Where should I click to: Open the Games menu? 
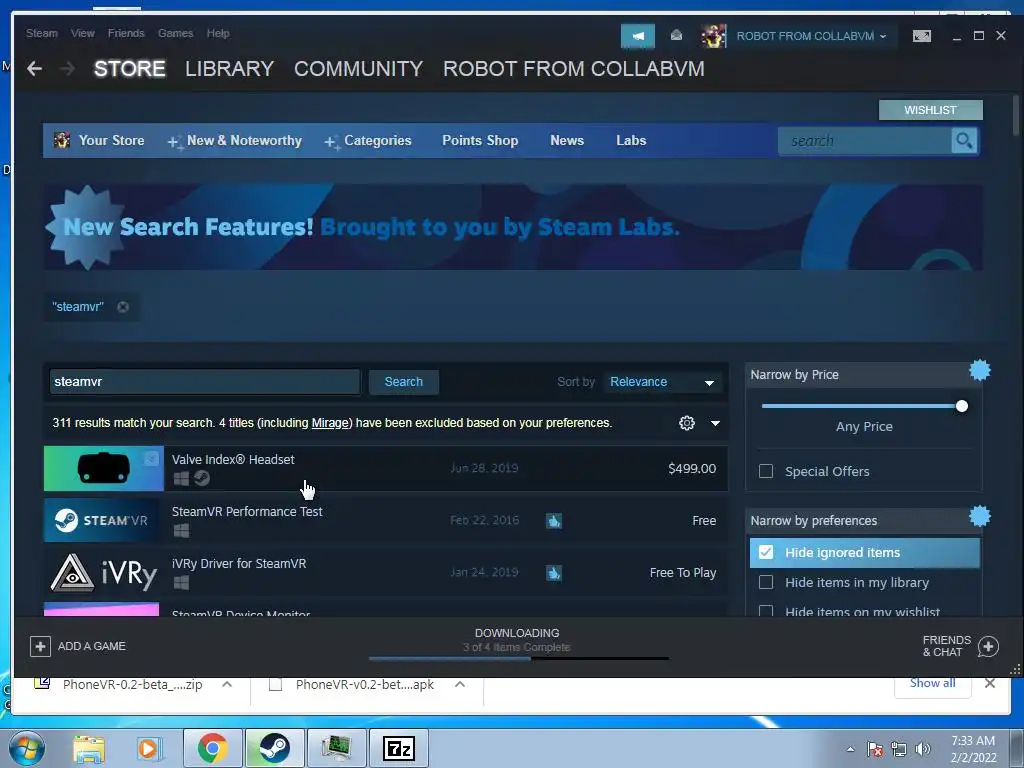point(176,33)
